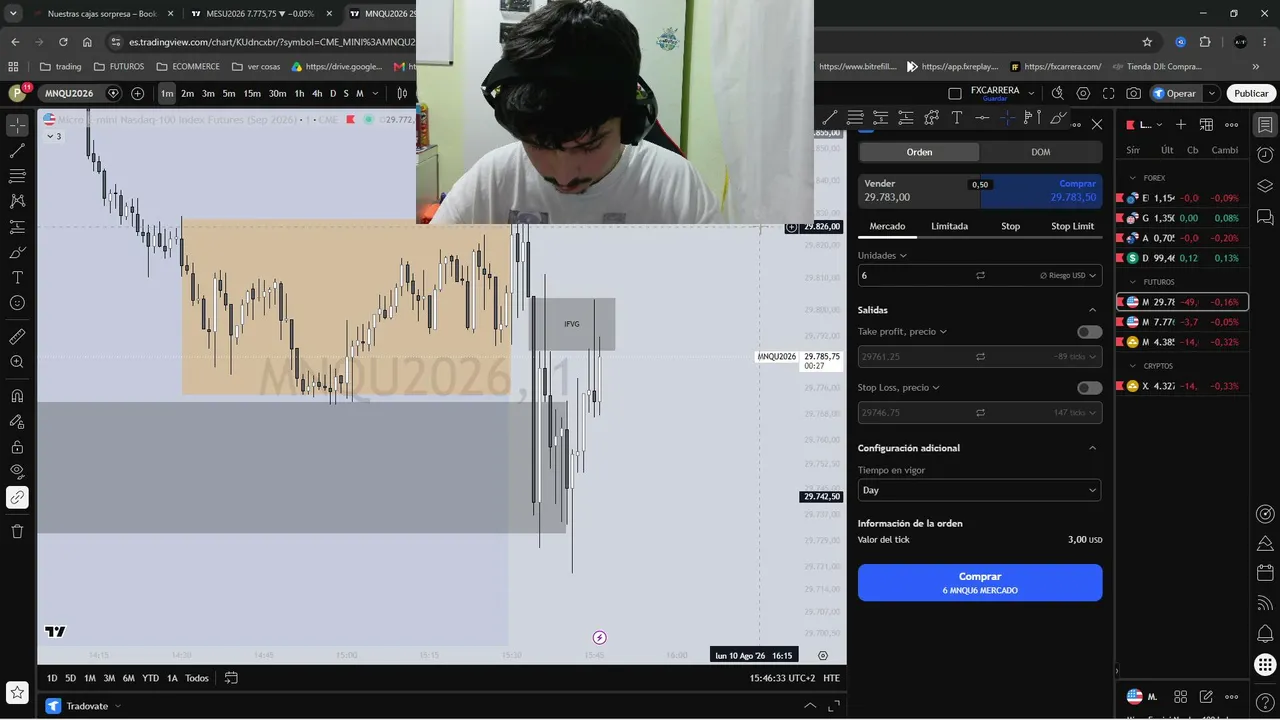Enter fullscreen mode from top toolbar
The image size is (1280, 720).
pos(1108,93)
